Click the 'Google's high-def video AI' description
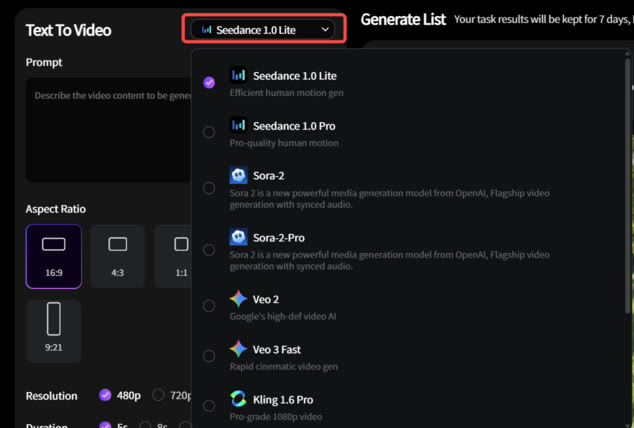The image size is (634, 428). pyautogui.click(x=283, y=316)
